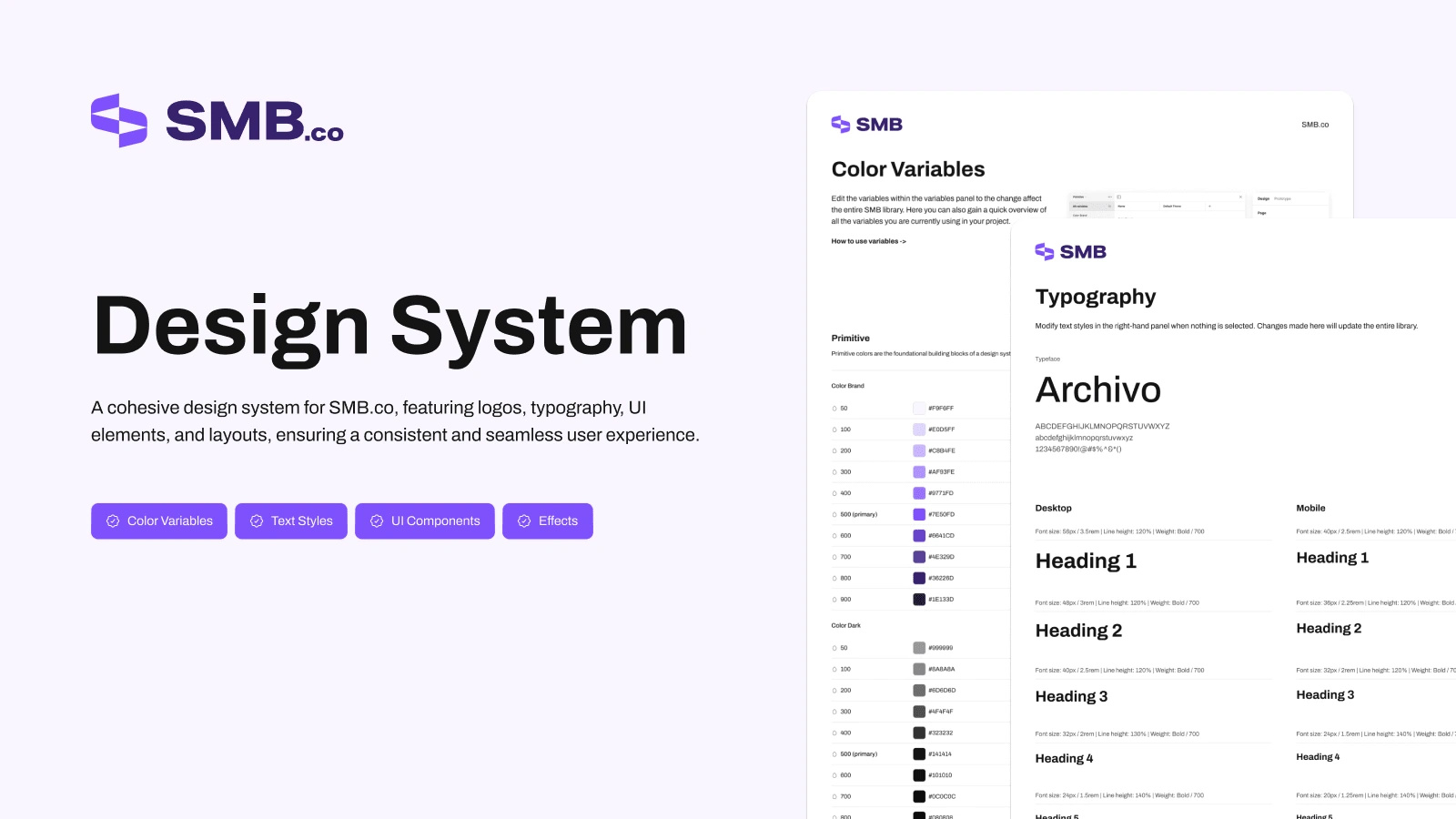
Task: Click the #7E50FD color swatch for 500 (primary)
Action: click(919, 514)
